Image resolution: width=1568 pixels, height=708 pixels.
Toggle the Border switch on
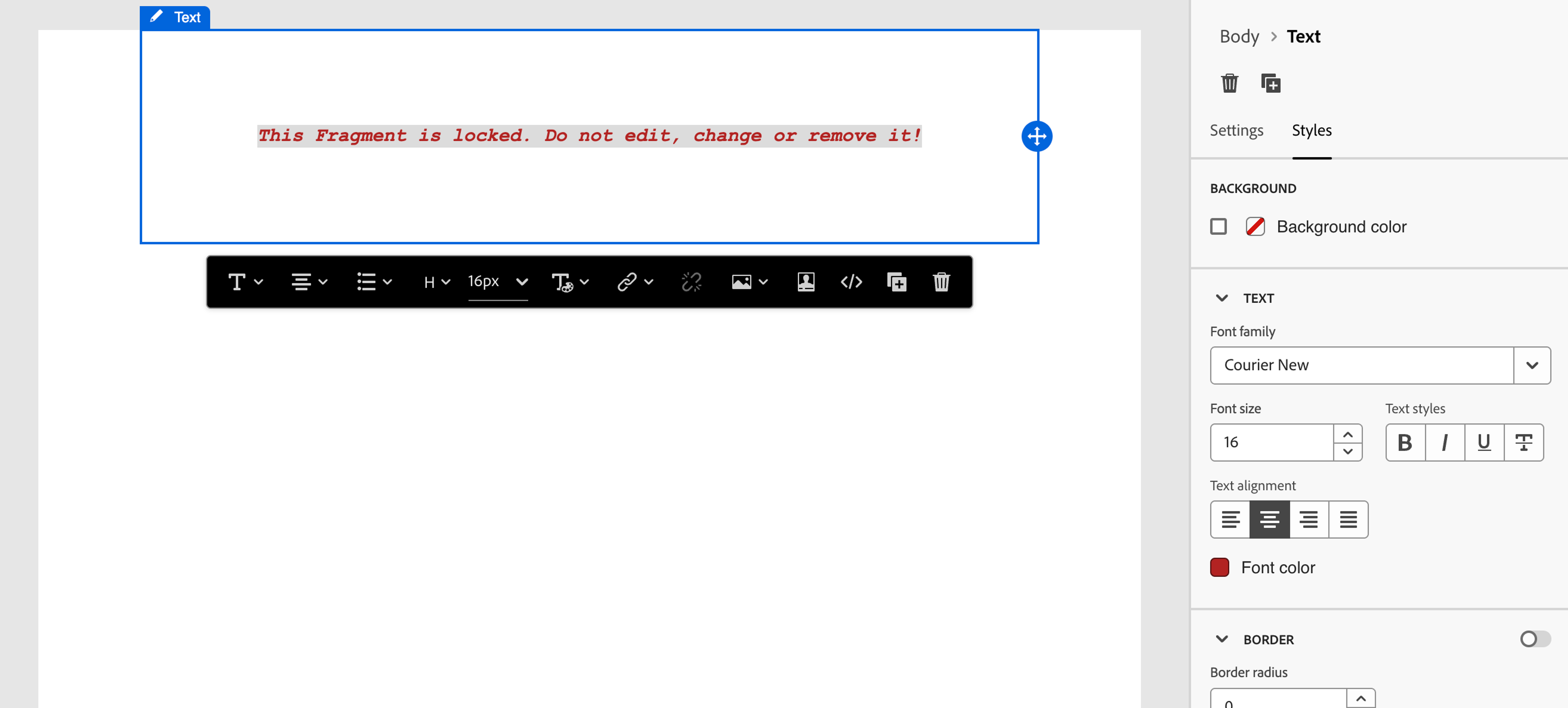[1535, 639]
